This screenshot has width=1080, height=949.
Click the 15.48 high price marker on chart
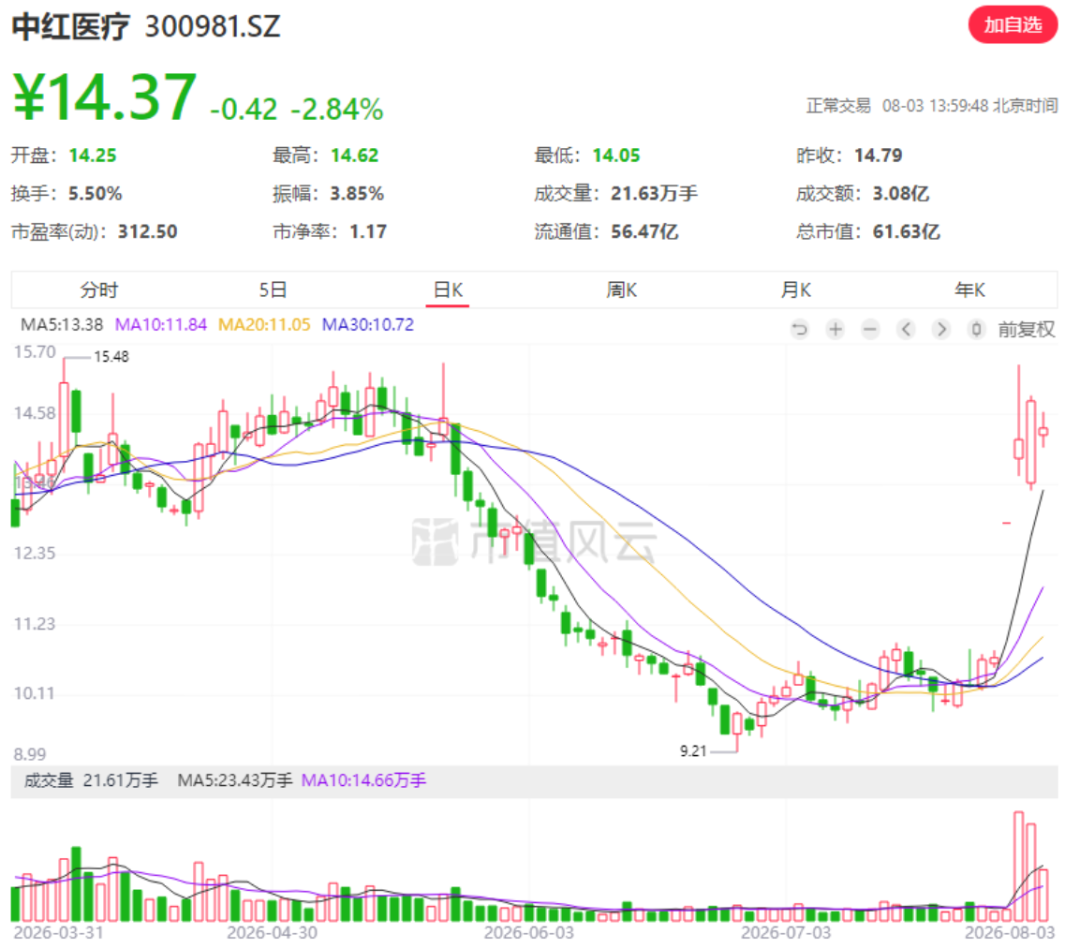112,357
